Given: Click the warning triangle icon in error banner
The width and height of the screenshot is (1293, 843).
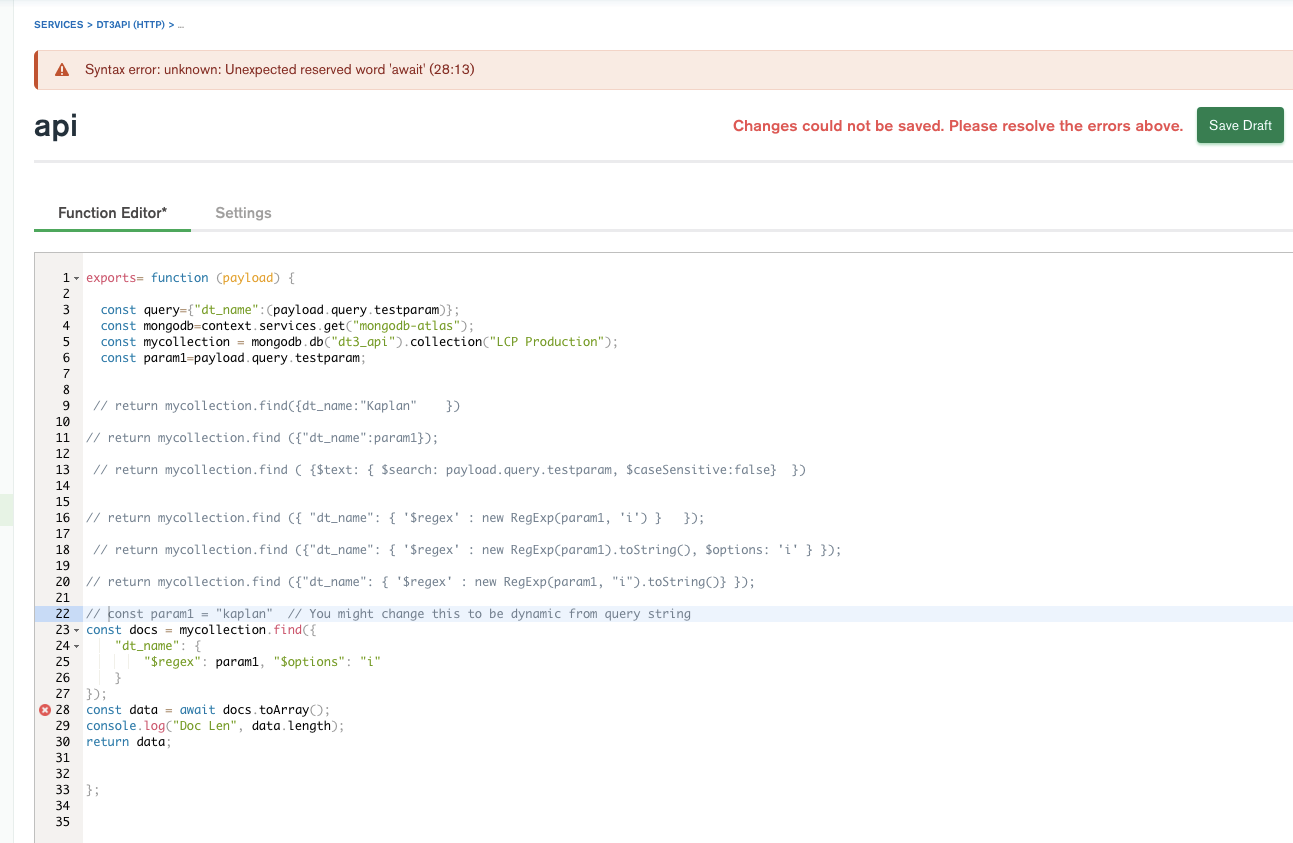Looking at the screenshot, I should point(62,70).
